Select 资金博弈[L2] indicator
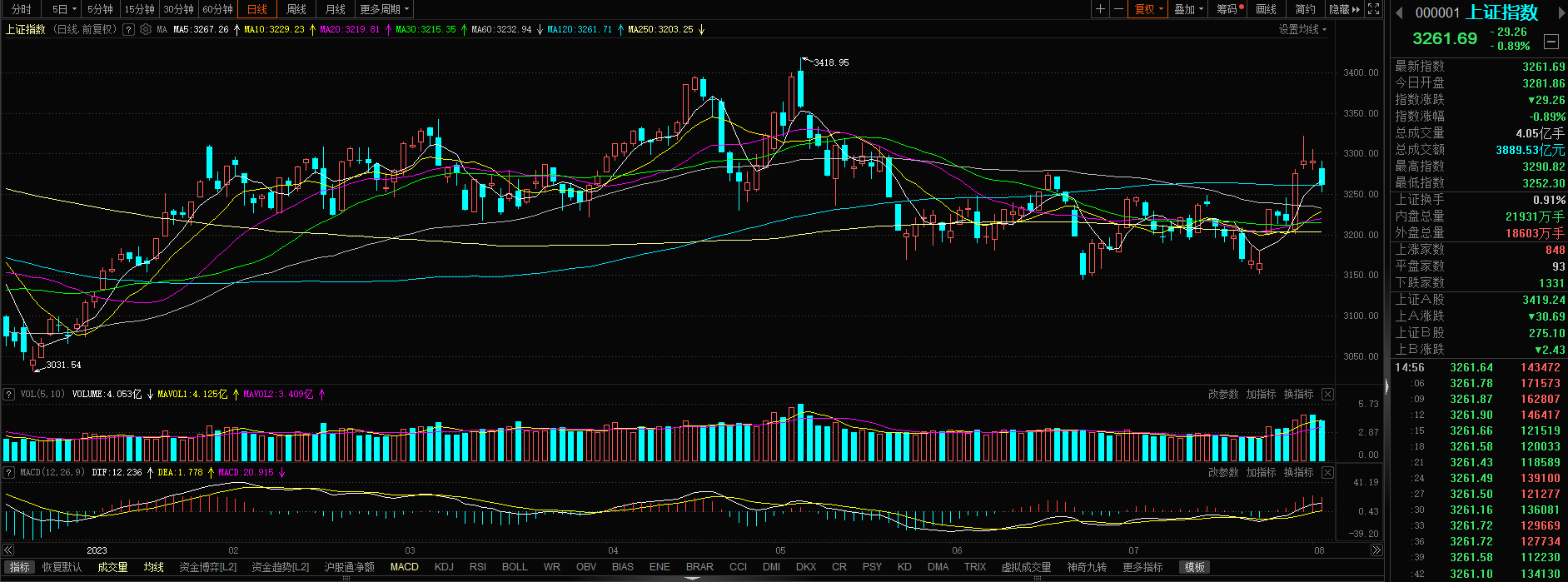The height and width of the screenshot is (582, 1568). click(x=208, y=567)
